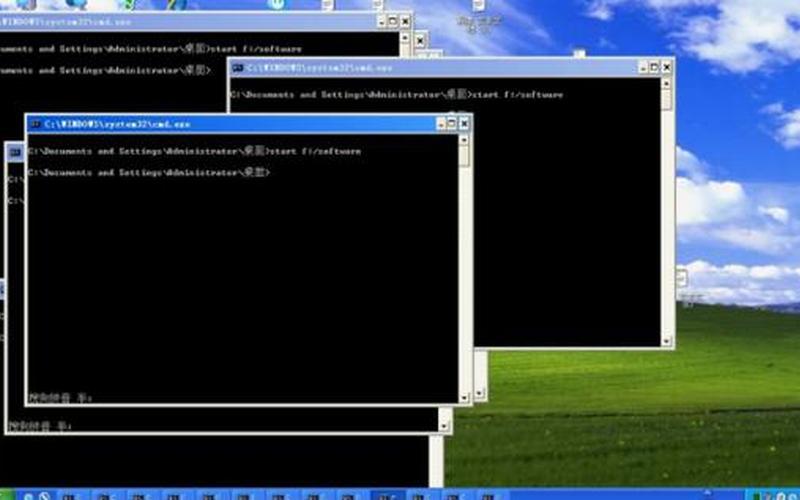800x500 pixels.
Task: Click 'start f:/software' in the top-left cmd window
Action: [x=256, y=49]
